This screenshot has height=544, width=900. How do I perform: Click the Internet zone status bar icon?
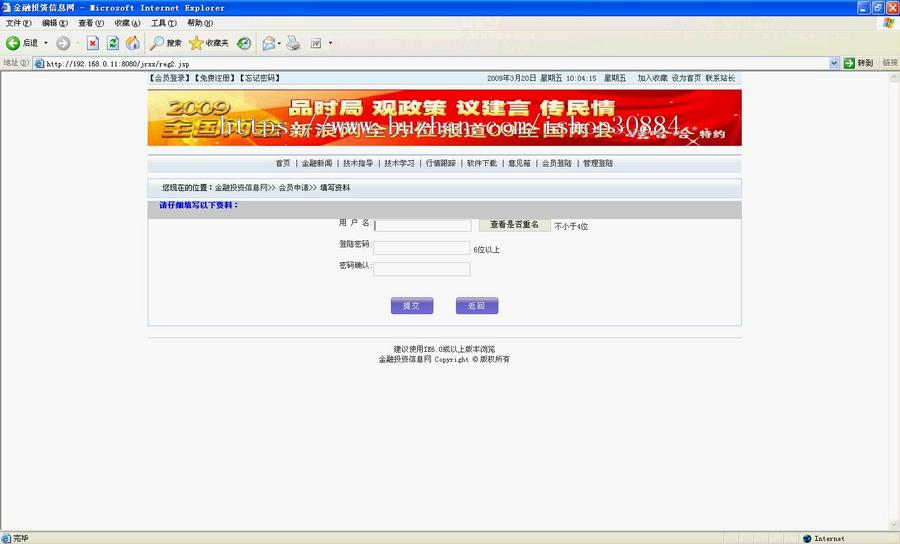point(807,538)
